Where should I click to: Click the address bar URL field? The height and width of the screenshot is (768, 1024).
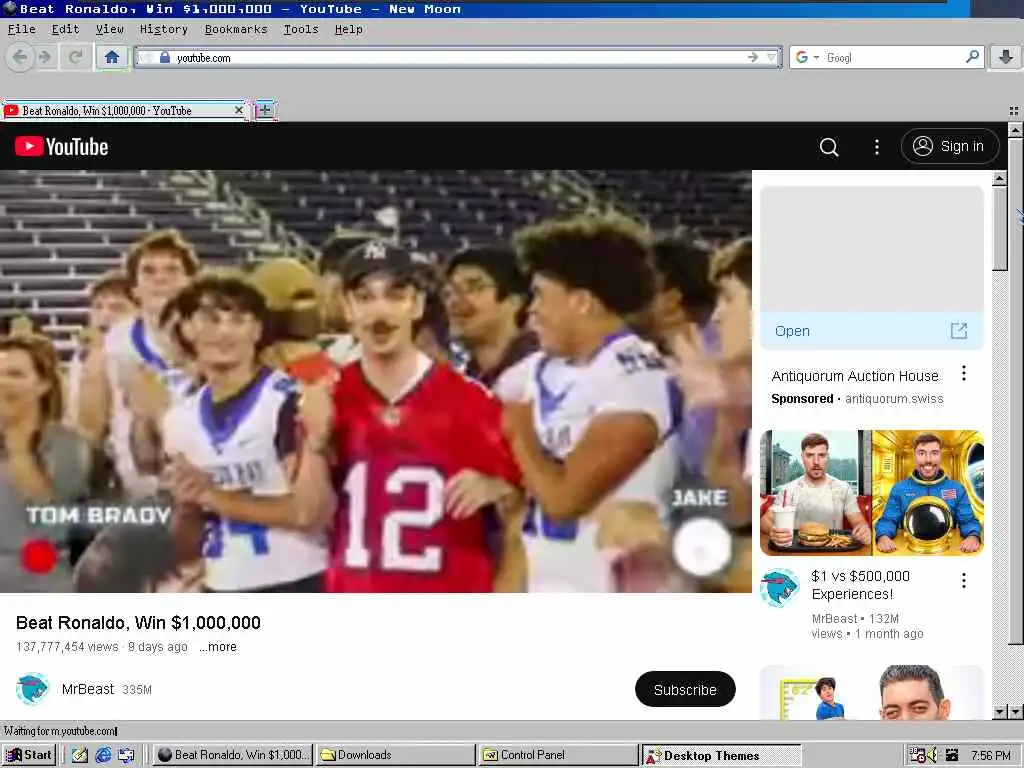457,57
